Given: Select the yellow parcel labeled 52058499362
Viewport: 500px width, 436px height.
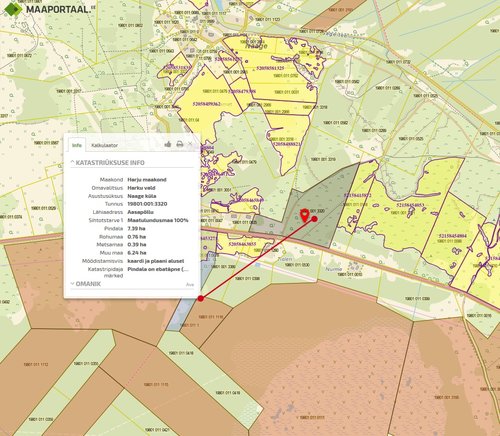Looking at the screenshot, I should point(207,104).
